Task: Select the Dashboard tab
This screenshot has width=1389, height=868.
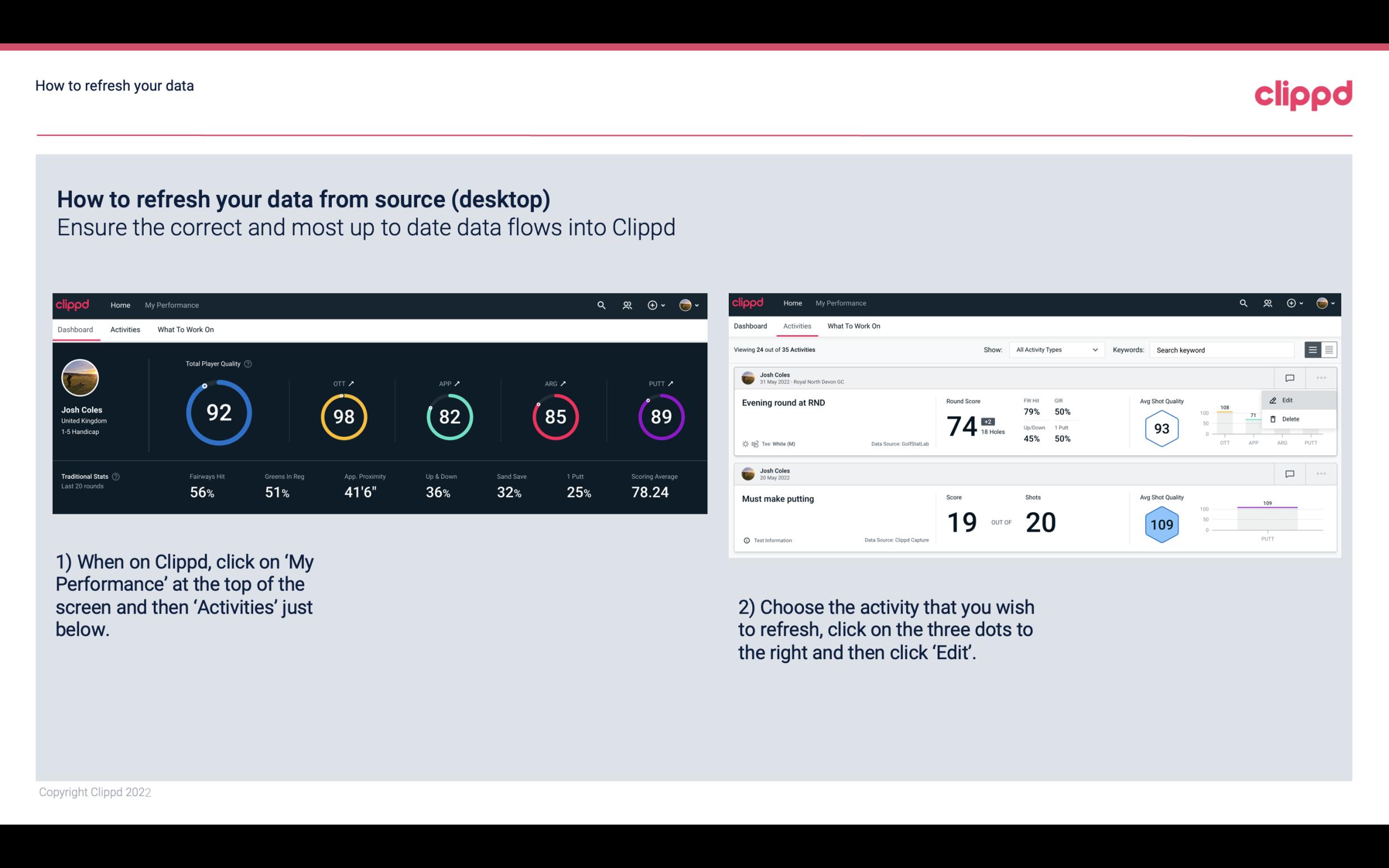Action: coord(76,329)
